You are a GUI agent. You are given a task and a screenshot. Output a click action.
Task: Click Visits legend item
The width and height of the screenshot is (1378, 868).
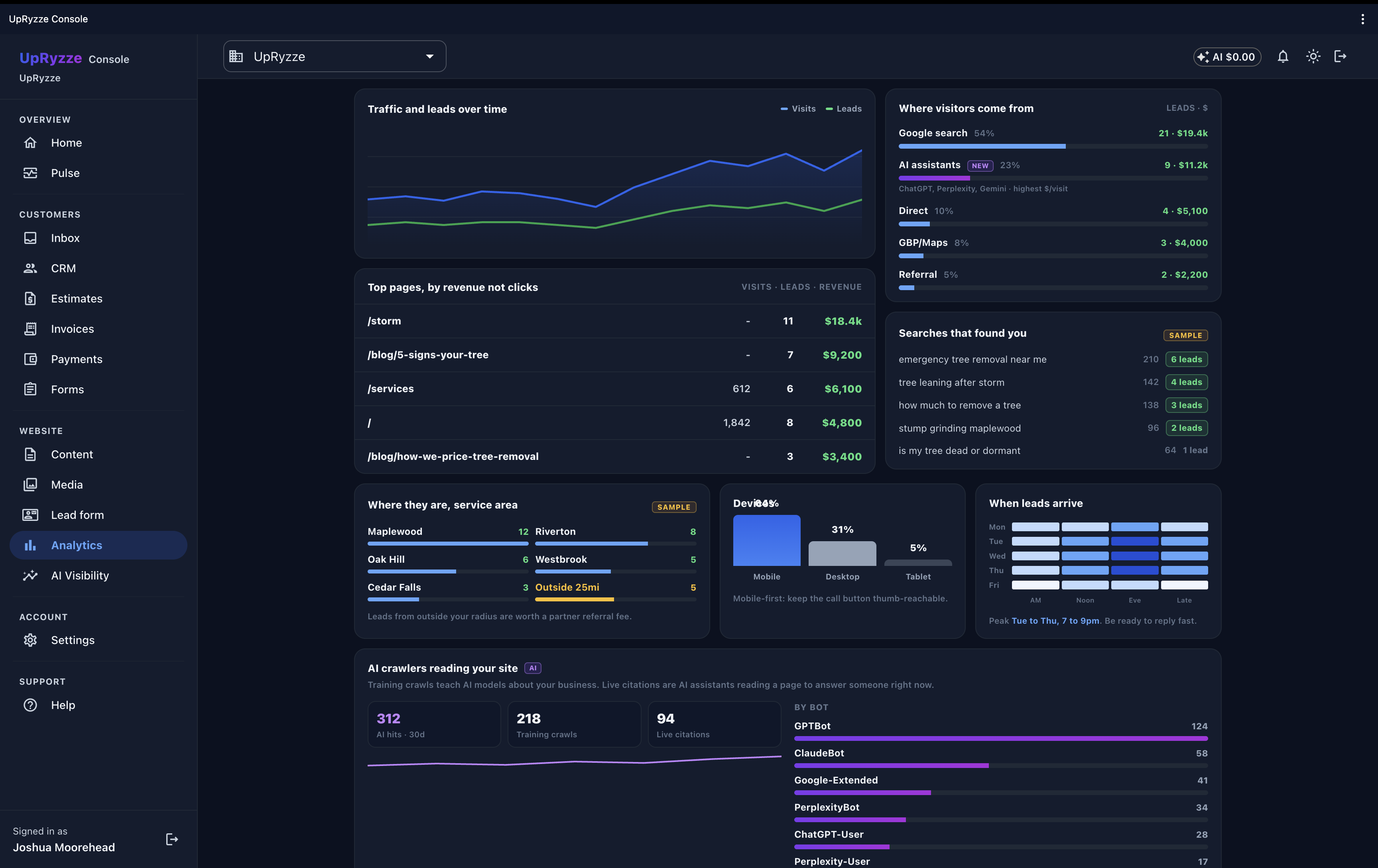(x=798, y=109)
